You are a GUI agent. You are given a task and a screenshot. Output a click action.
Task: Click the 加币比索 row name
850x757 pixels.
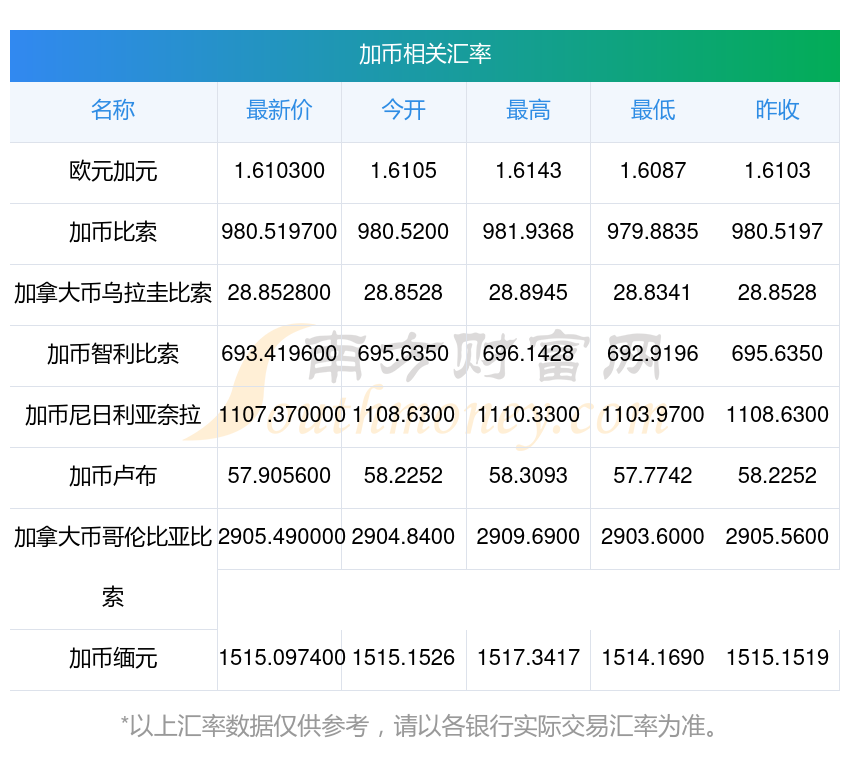113,232
